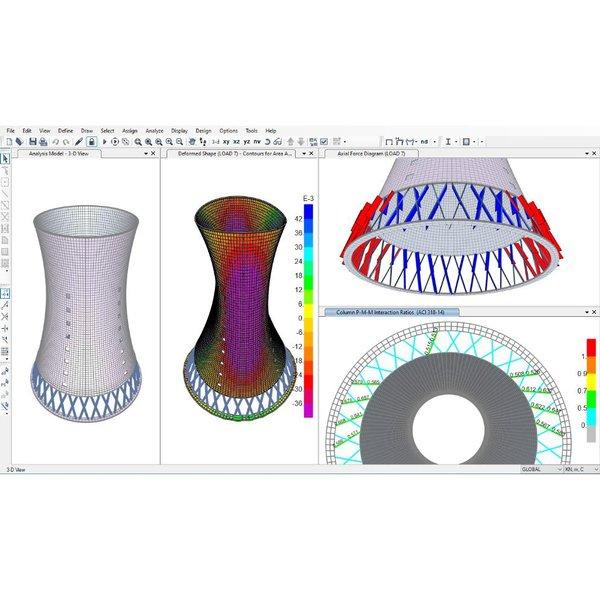600x600 pixels.
Task: Select the pointer selection tool in sidebar
Action: (5, 158)
